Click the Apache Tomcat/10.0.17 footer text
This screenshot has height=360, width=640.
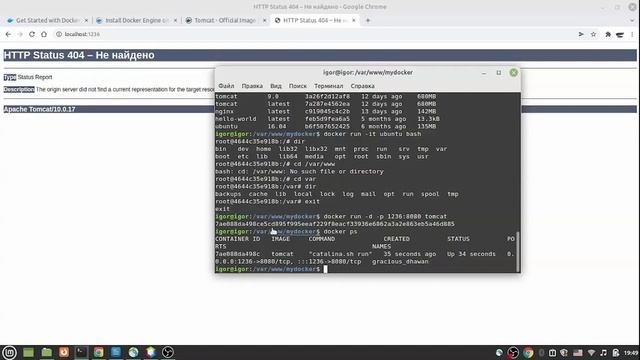[x=39, y=109]
